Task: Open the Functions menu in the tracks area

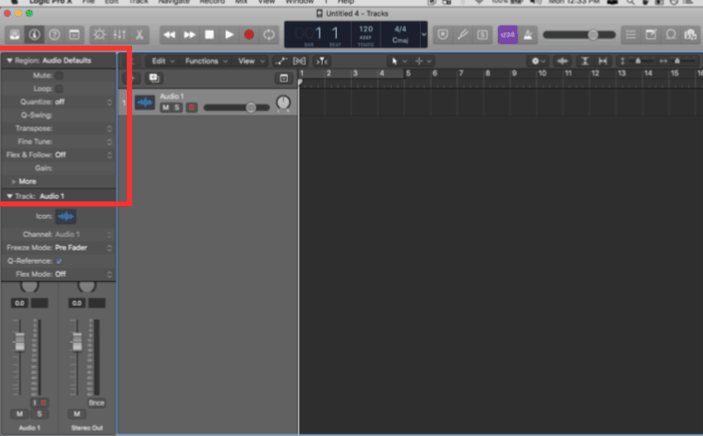Action: (x=205, y=61)
